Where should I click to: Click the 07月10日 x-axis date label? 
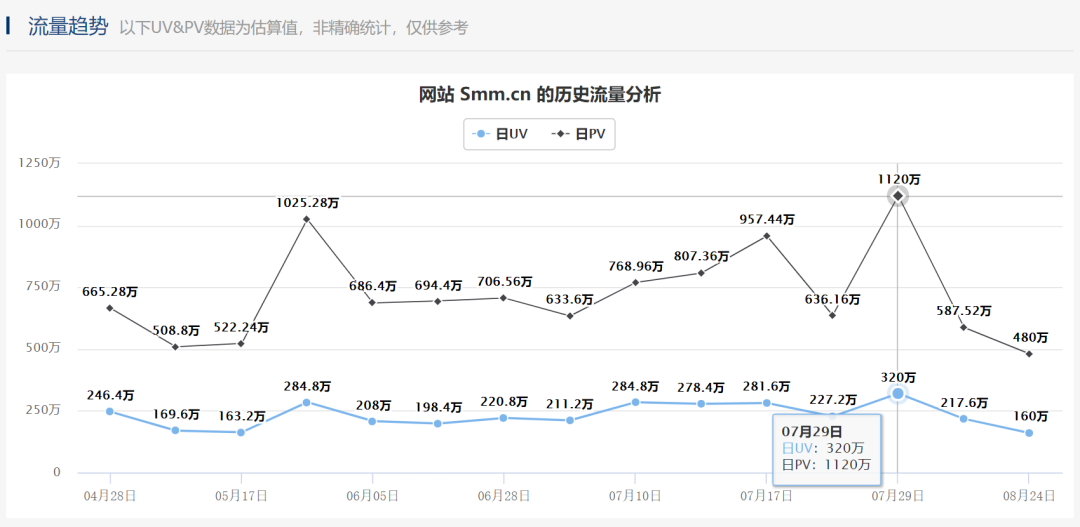pos(635,496)
